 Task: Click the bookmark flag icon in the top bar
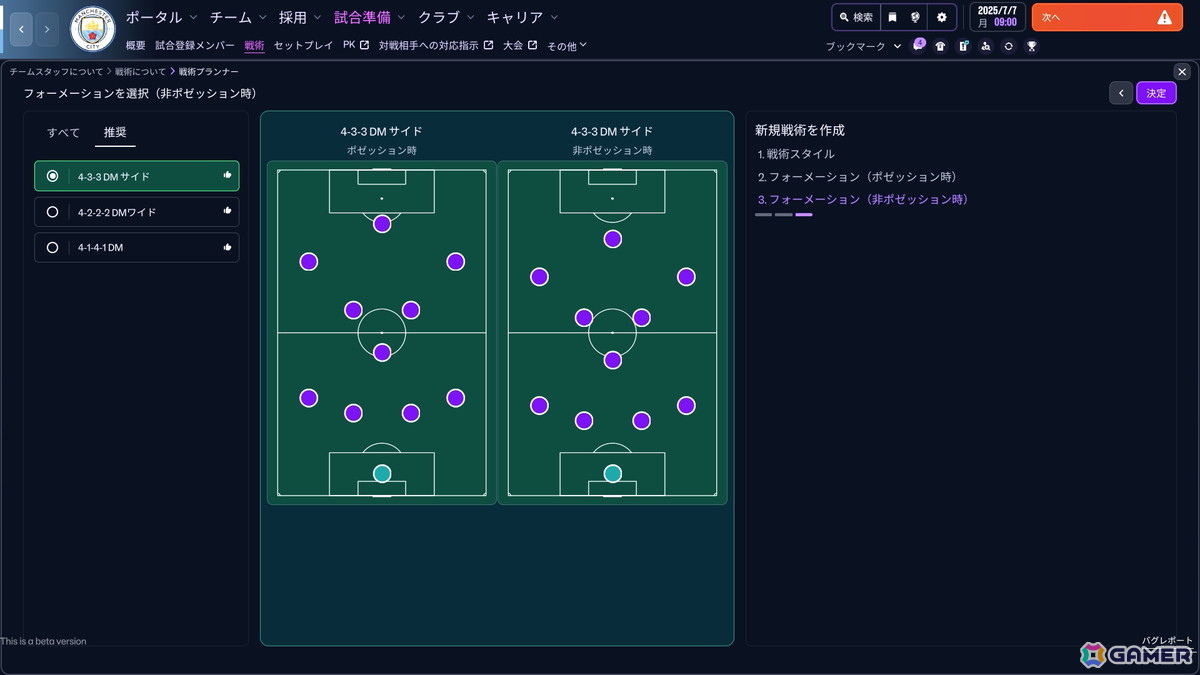tap(894, 17)
